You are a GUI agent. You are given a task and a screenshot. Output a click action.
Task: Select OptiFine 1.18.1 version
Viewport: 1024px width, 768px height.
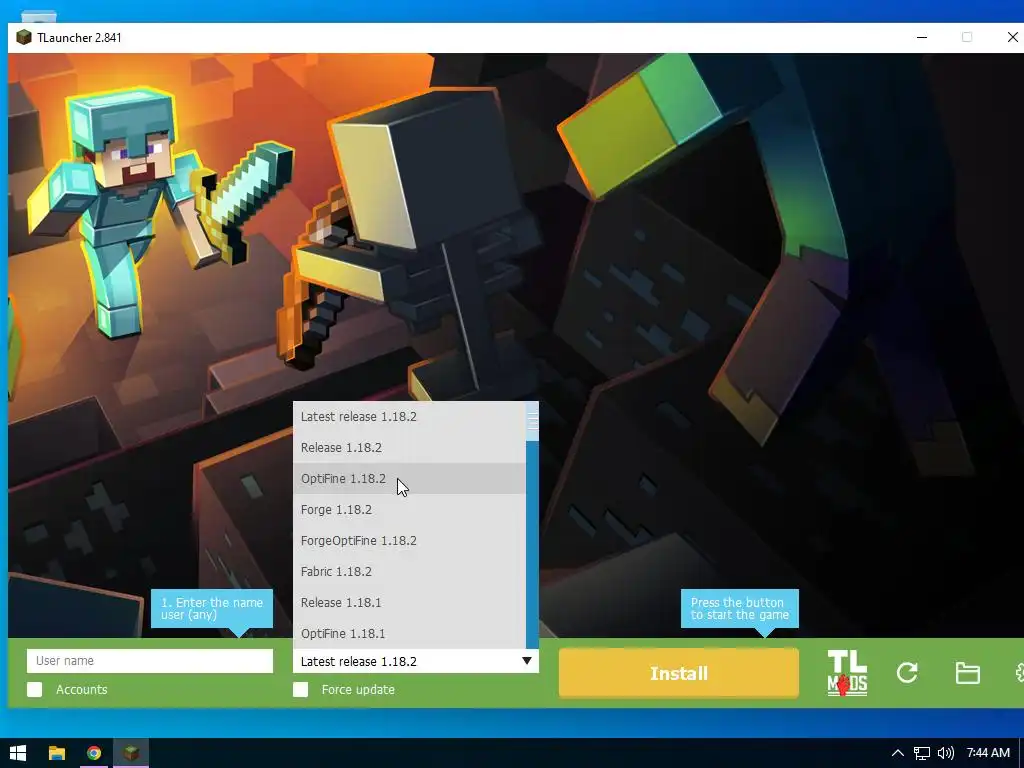click(x=409, y=633)
